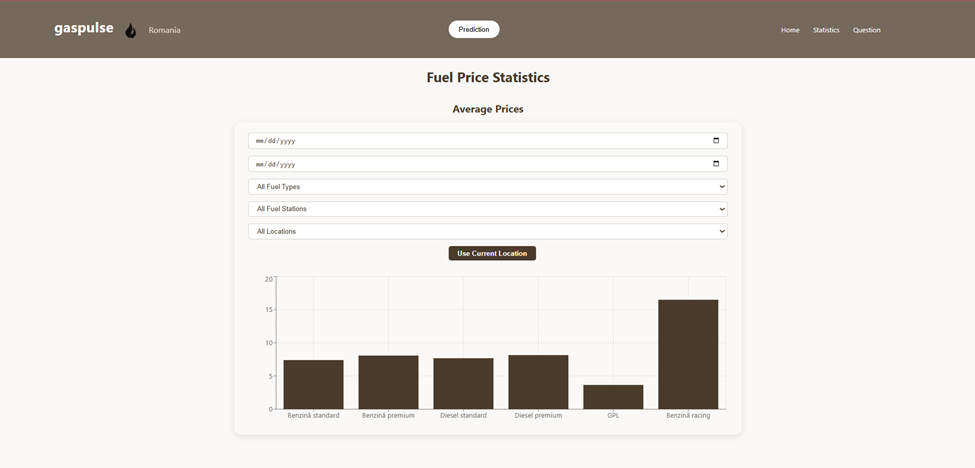
Task: Click the Benzină racing bar
Action: coord(688,355)
